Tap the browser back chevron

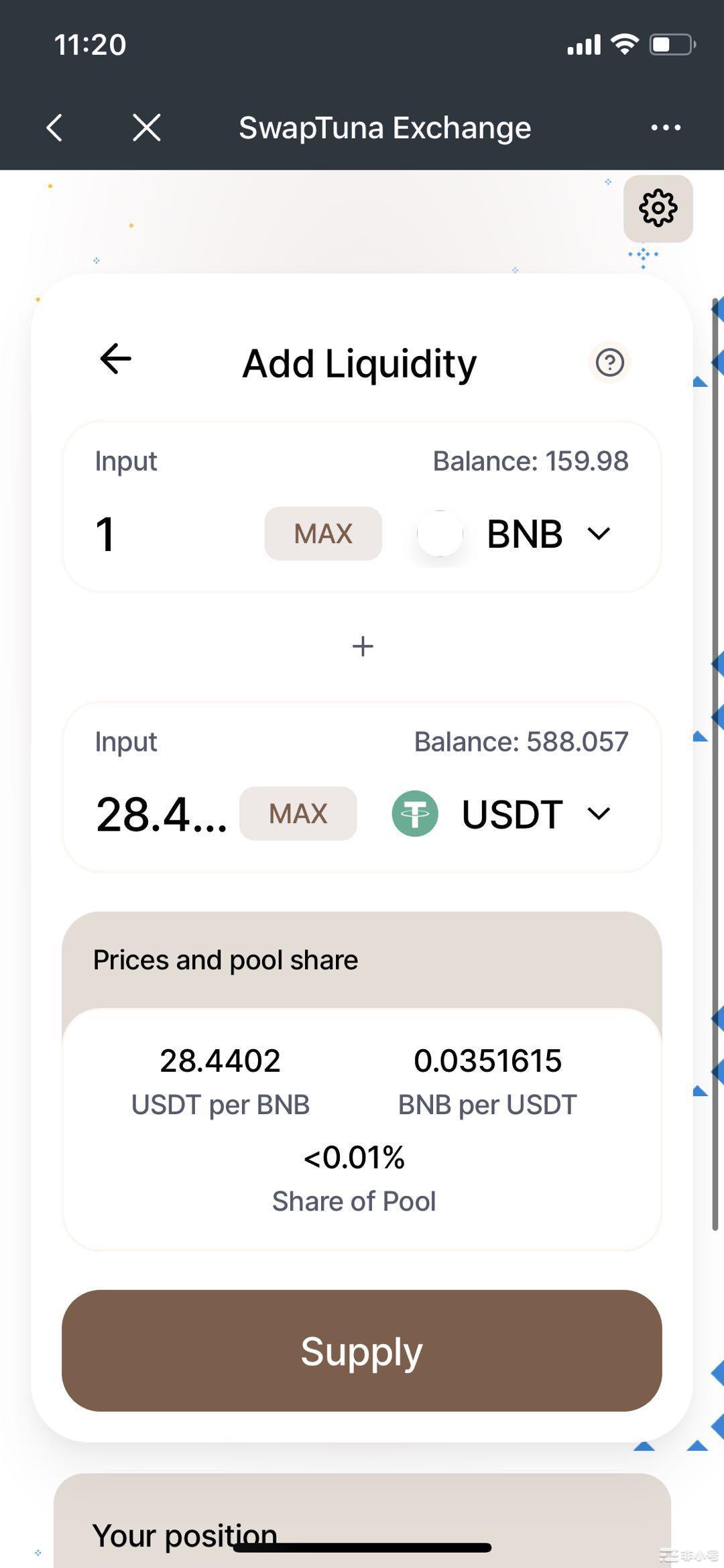(54, 127)
